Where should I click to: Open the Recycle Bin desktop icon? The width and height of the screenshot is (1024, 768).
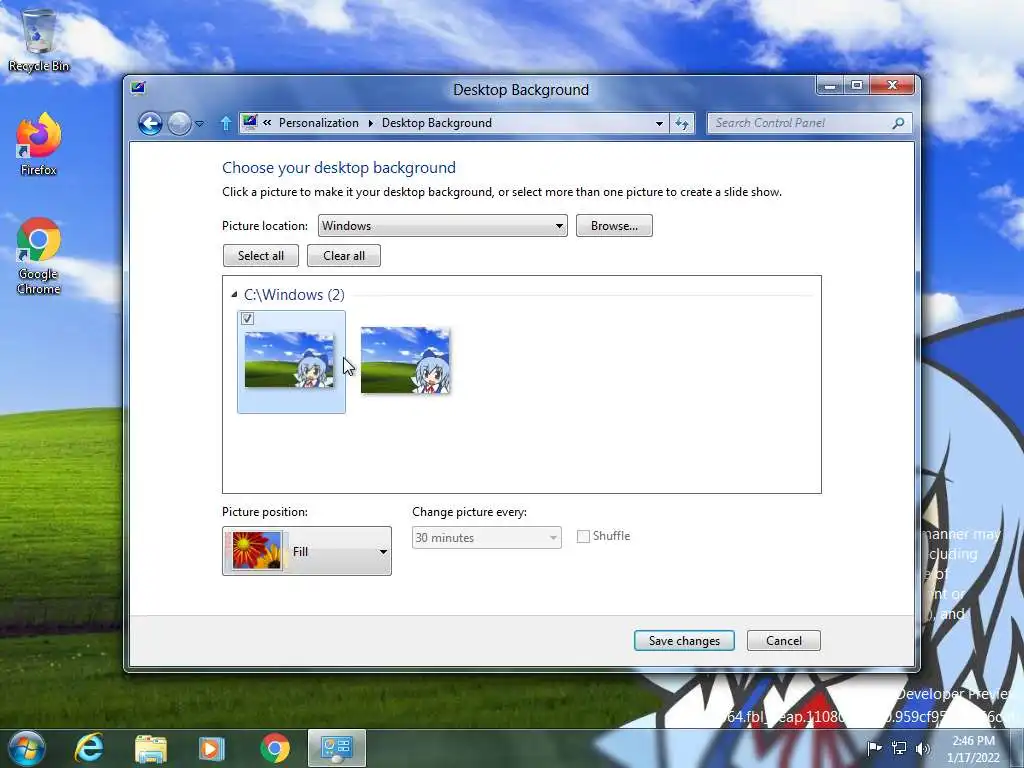(x=39, y=40)
